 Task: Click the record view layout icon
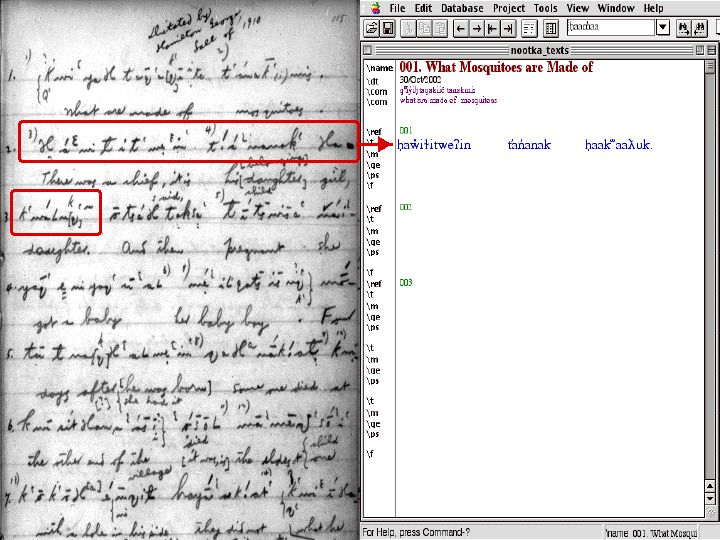pyautogui.click(x=529, y=28)
